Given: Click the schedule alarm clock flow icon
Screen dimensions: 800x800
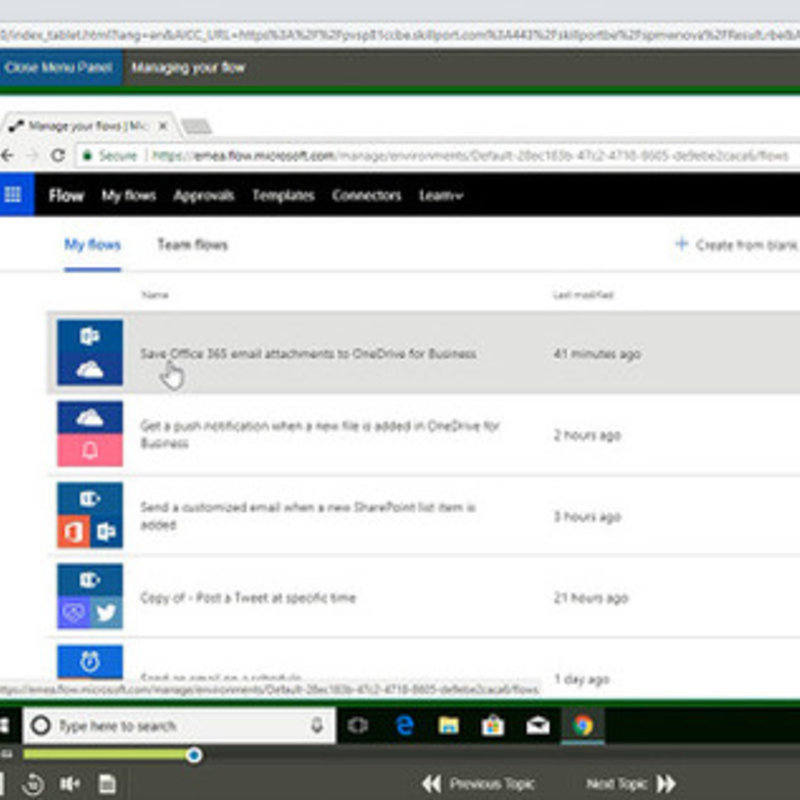Looking at the screenshot, I should pos(90,662).
